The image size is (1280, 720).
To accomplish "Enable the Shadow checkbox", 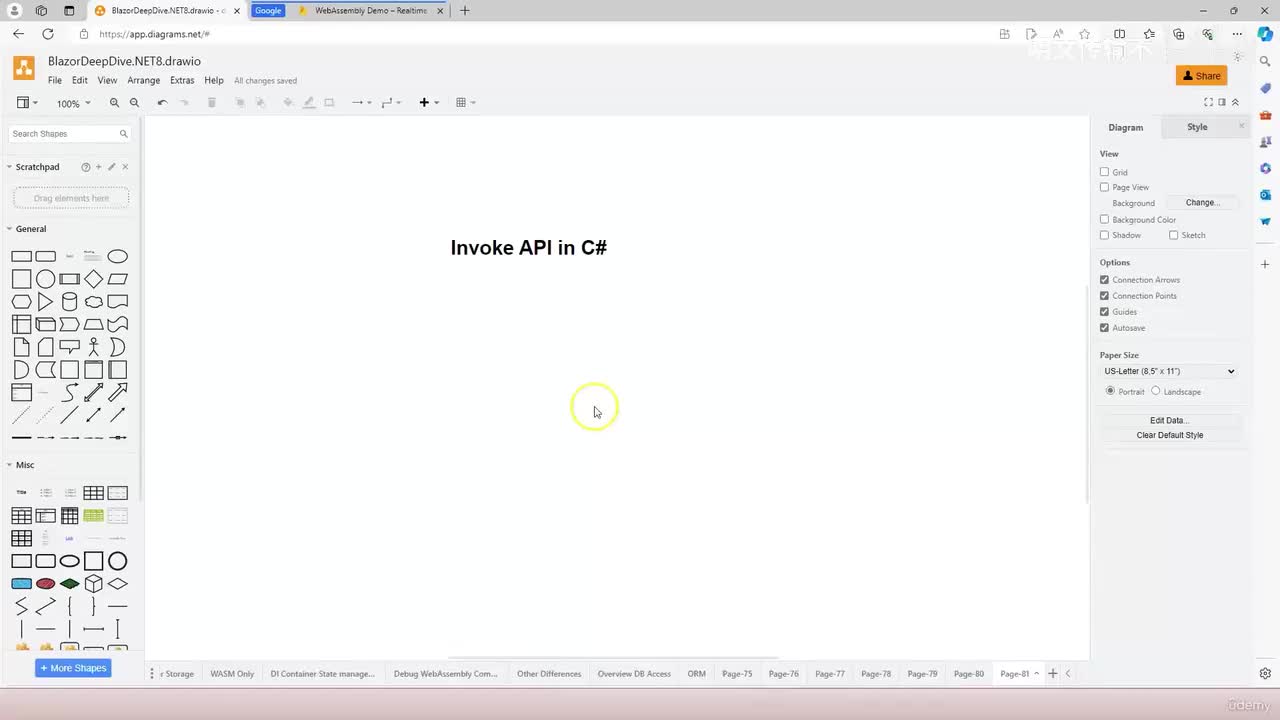I will pos(1104,235).
